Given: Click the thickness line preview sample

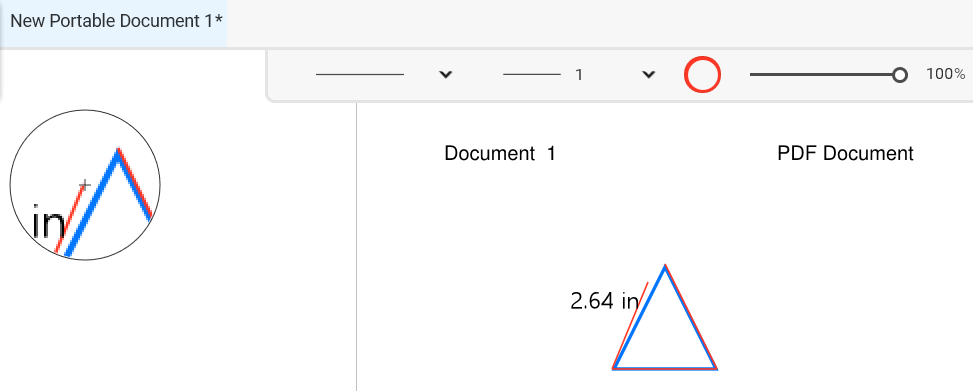Looking at the screenshot, I should (531, 74).
